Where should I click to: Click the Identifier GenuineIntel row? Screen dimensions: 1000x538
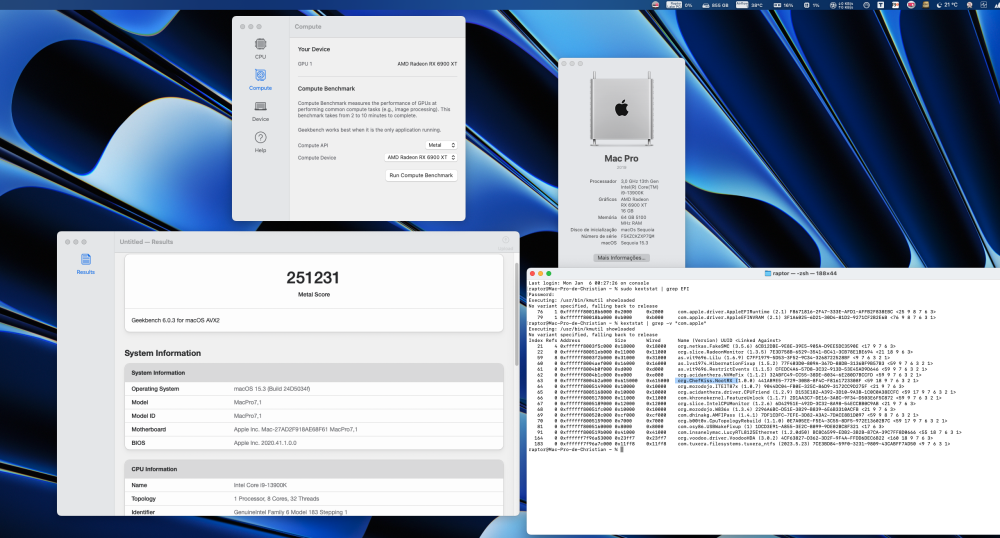tap(314, 512)
